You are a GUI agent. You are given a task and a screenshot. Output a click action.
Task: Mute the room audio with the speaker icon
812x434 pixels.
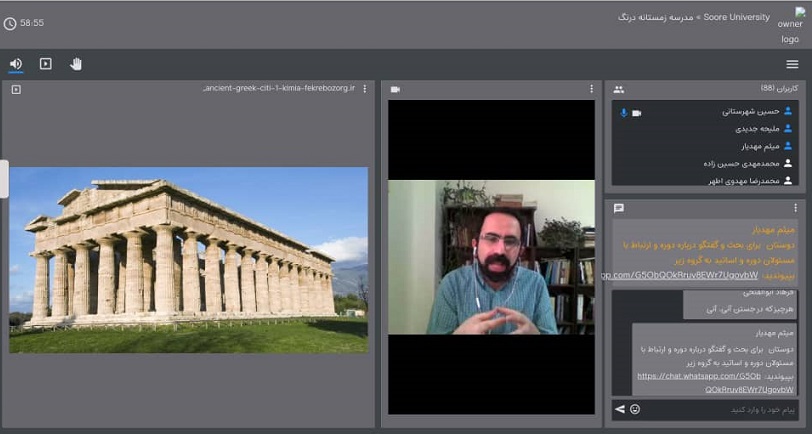point(16,64)
